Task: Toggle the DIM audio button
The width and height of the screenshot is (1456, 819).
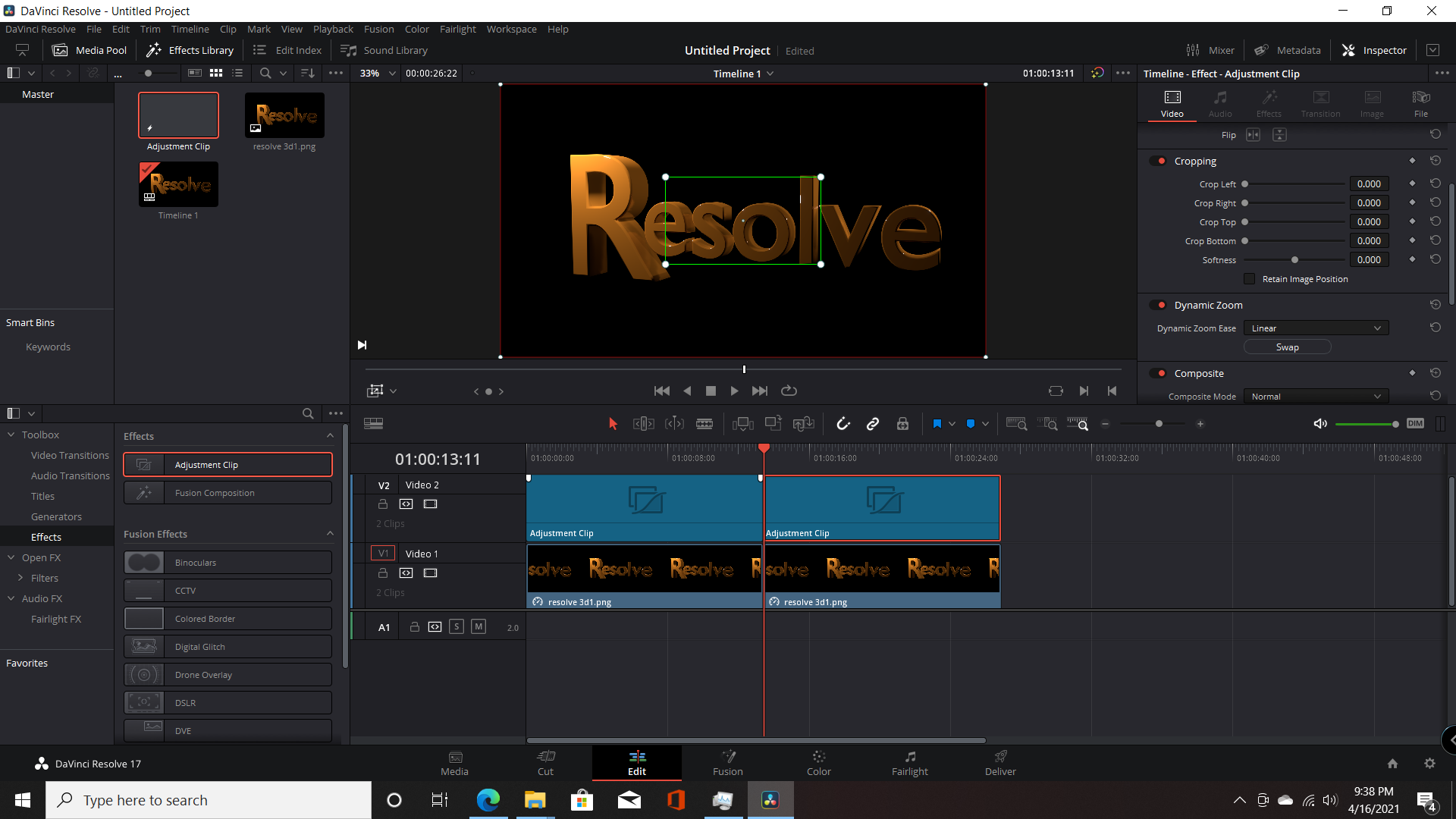Action: tap(1415, 424)
